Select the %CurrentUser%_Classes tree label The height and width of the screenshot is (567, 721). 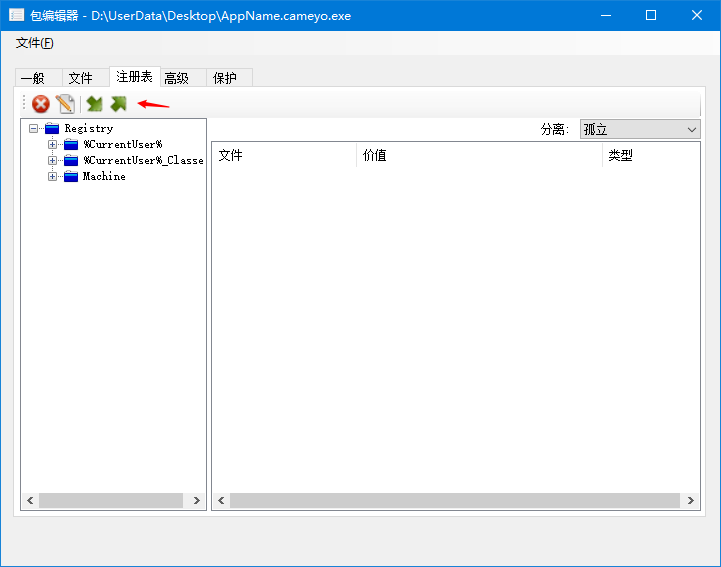143,160
